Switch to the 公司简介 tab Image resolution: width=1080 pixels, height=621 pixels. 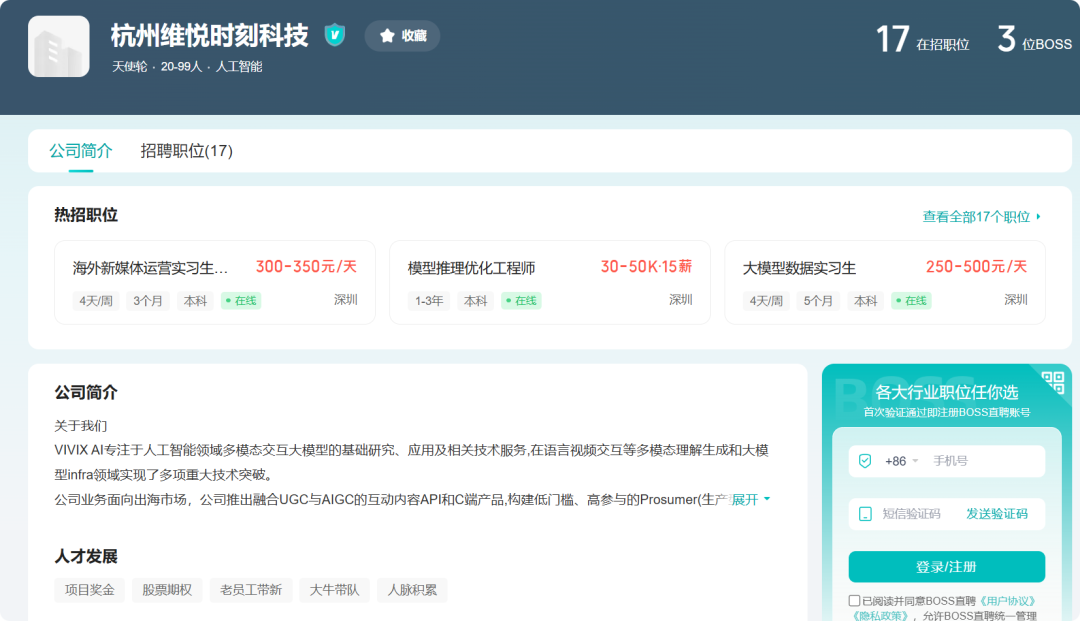[81, 151]
